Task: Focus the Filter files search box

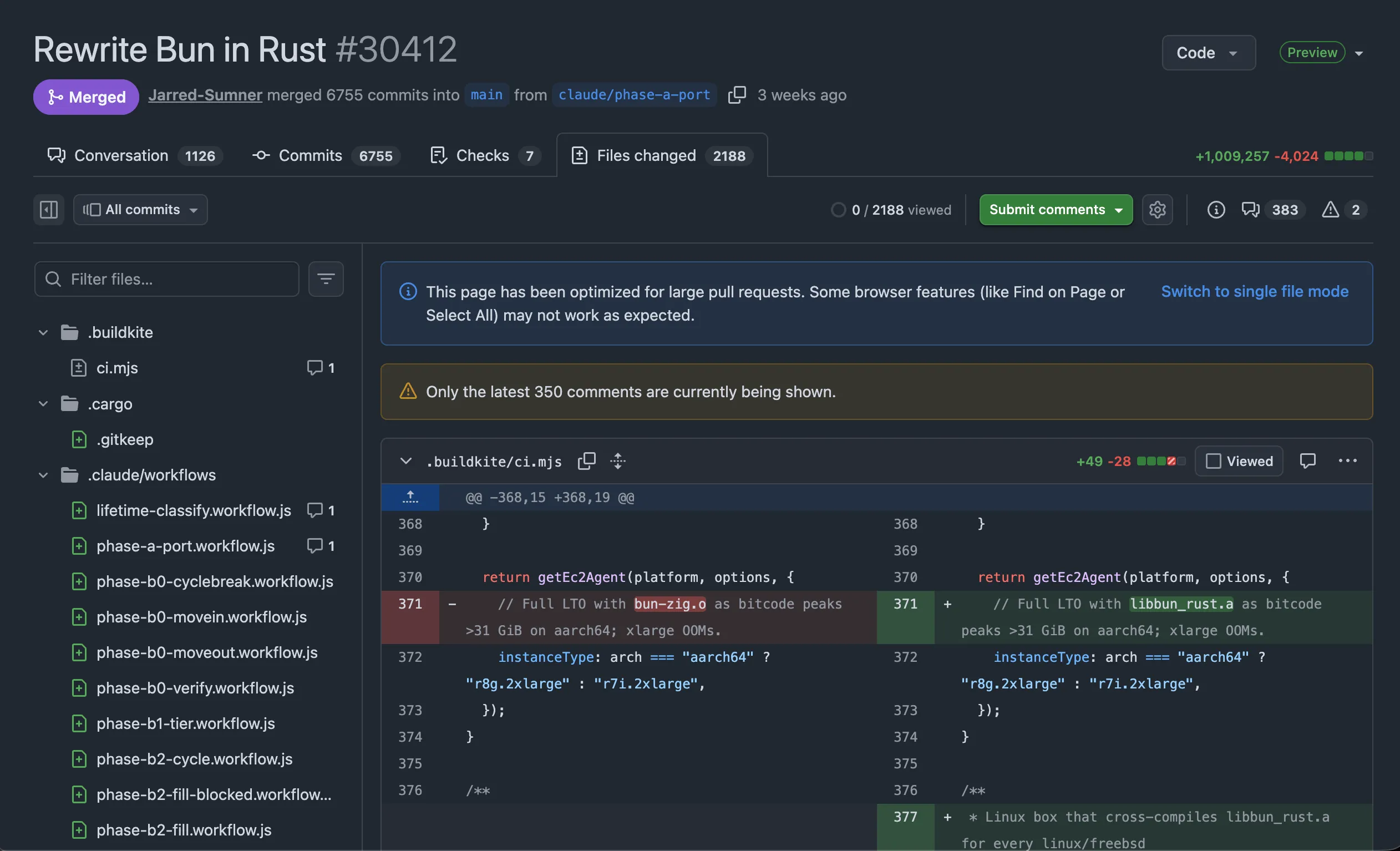Action: point(166,279)
